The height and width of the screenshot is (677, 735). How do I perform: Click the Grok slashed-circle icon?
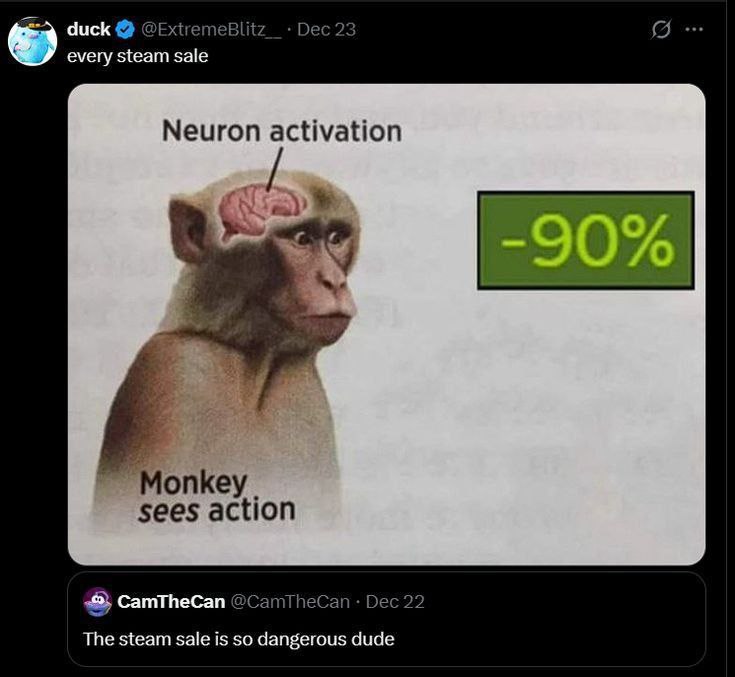(x=661, y=30)
